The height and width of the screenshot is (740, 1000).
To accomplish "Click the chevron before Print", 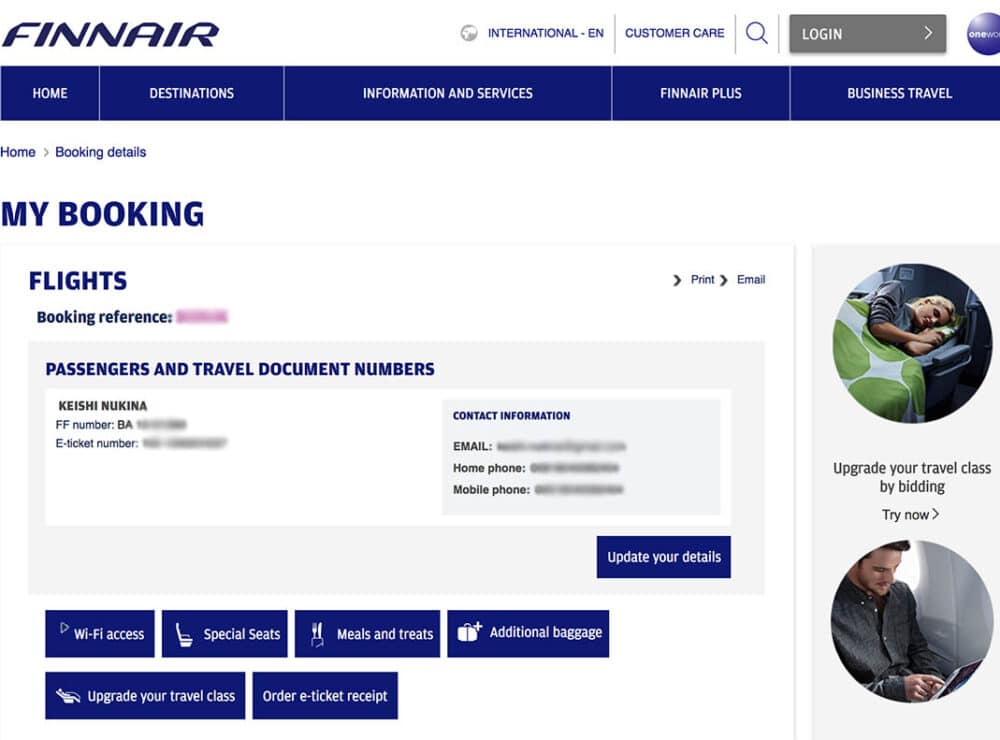I will pyautogui.click(x=677, y=280).
